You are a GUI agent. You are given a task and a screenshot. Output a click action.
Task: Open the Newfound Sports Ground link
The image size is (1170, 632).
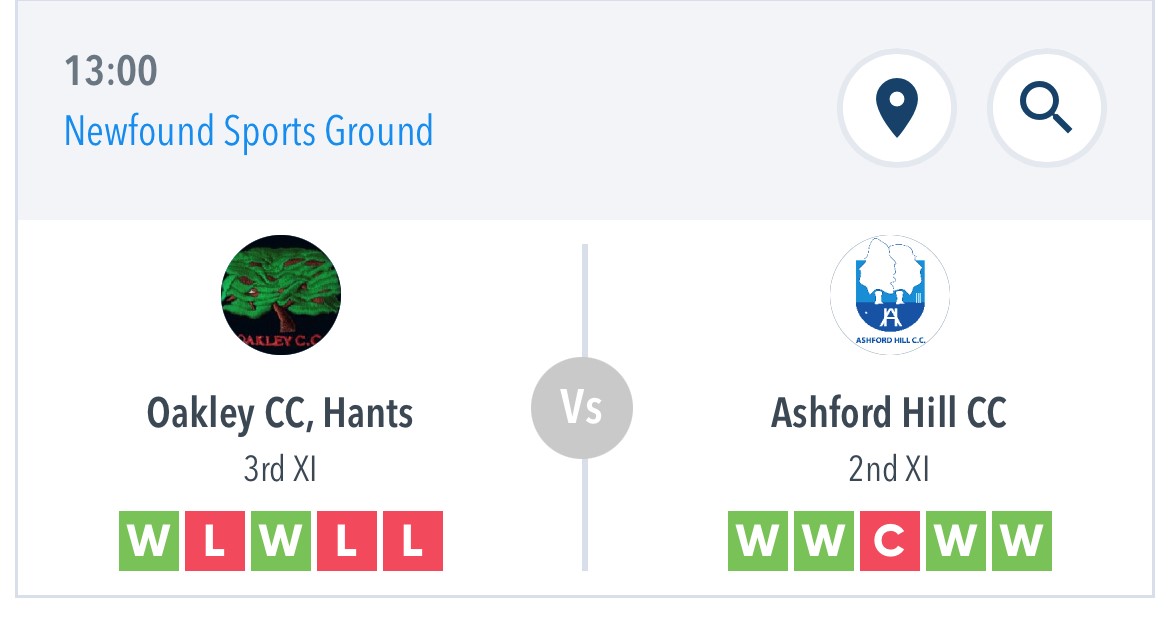248,131
